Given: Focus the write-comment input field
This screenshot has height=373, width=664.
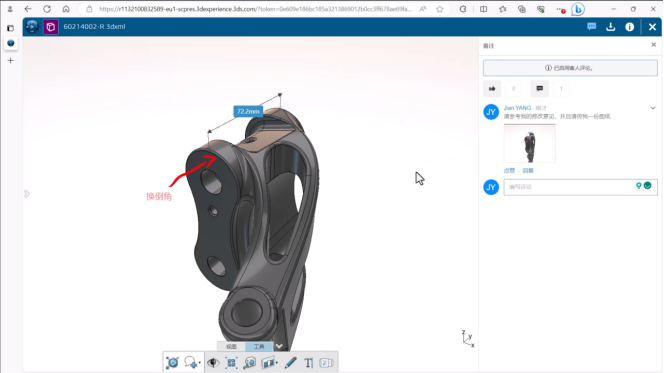Looking at the screenshot, I should [x=580, y=187].
